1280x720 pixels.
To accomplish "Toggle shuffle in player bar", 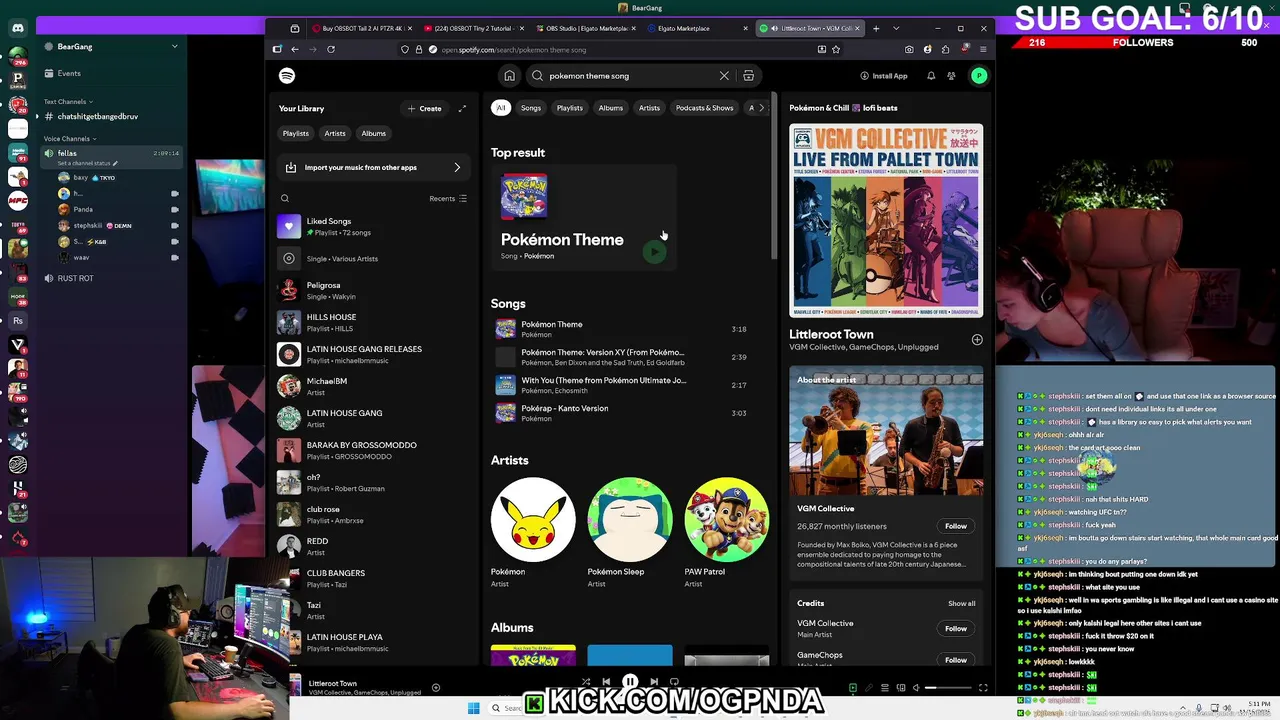I will pos(586,682).
